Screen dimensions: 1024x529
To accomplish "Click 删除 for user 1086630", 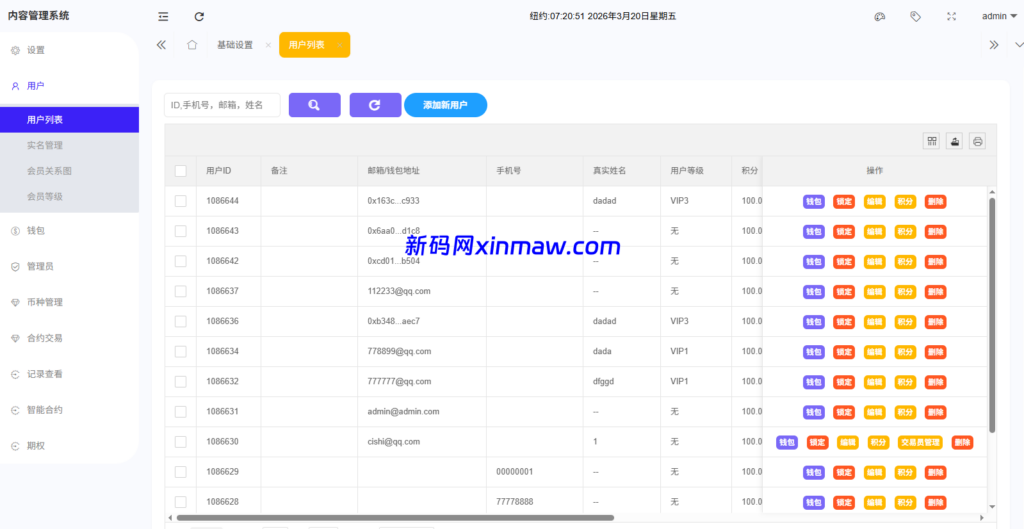I will [x=963, y=443].
